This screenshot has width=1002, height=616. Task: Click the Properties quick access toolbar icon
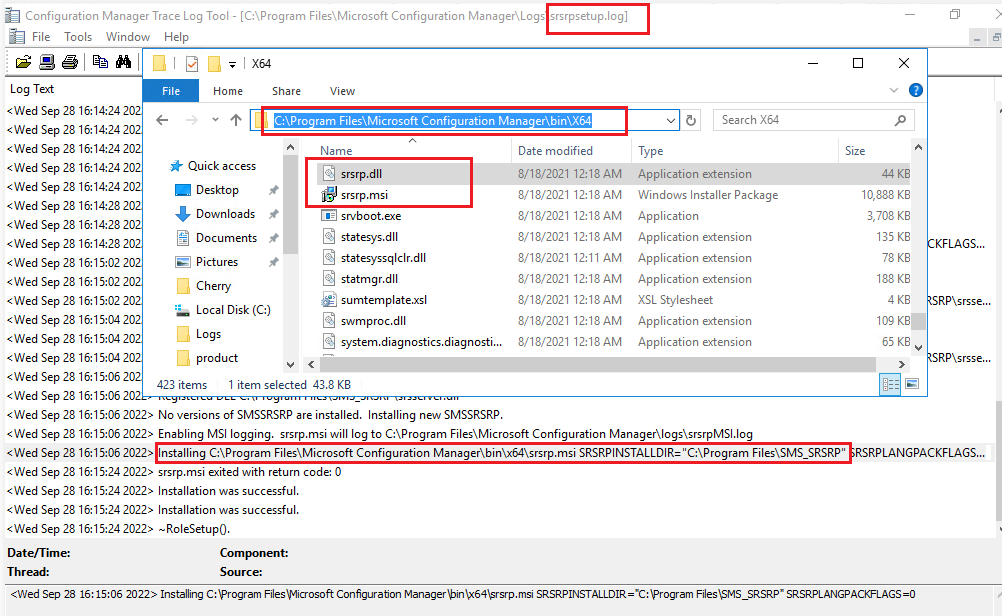coord(192,63)
